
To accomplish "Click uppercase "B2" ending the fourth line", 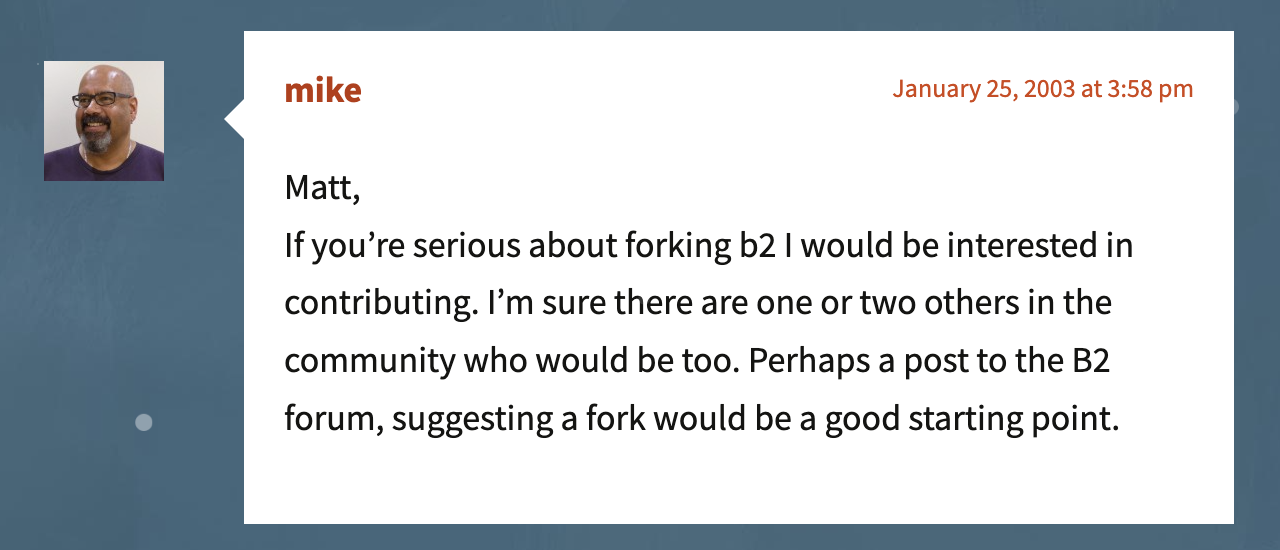I will (1091, 360).
